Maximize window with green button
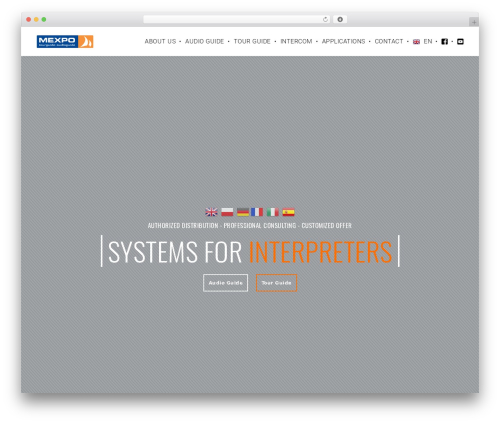Image resolution: width=500 pixels, height=423 pixels. click(x=44, y=19)
